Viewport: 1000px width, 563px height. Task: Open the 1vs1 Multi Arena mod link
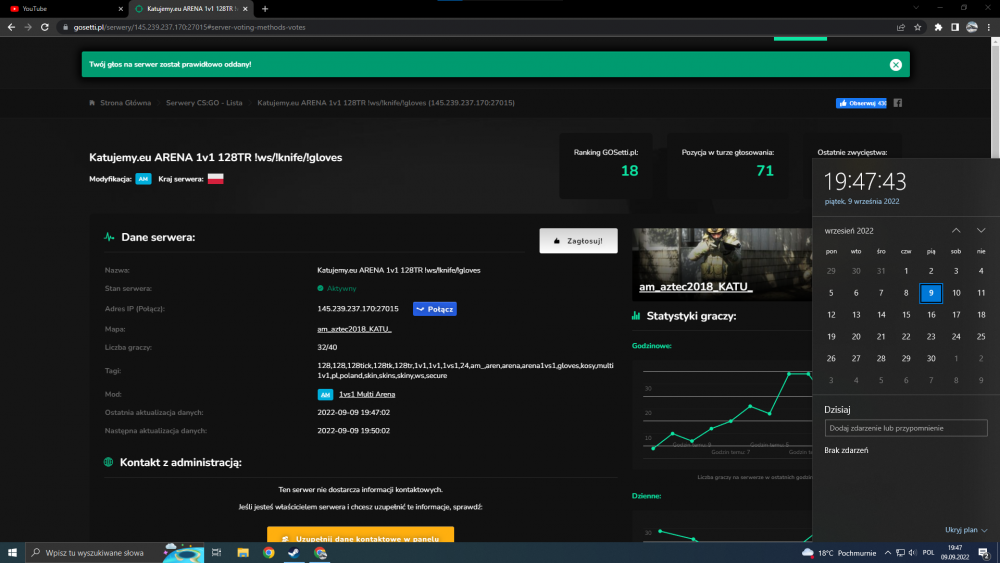[x=367, y=394]
